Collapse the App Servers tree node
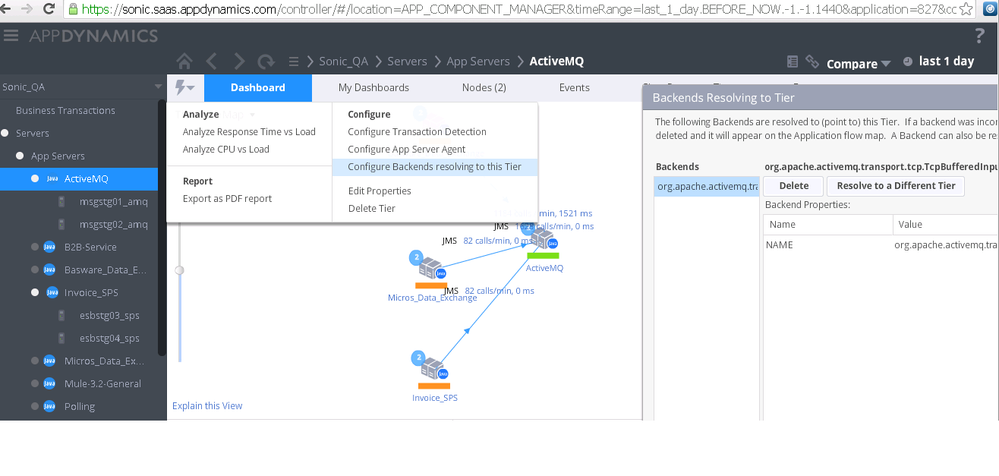 [x=20, y=156]
